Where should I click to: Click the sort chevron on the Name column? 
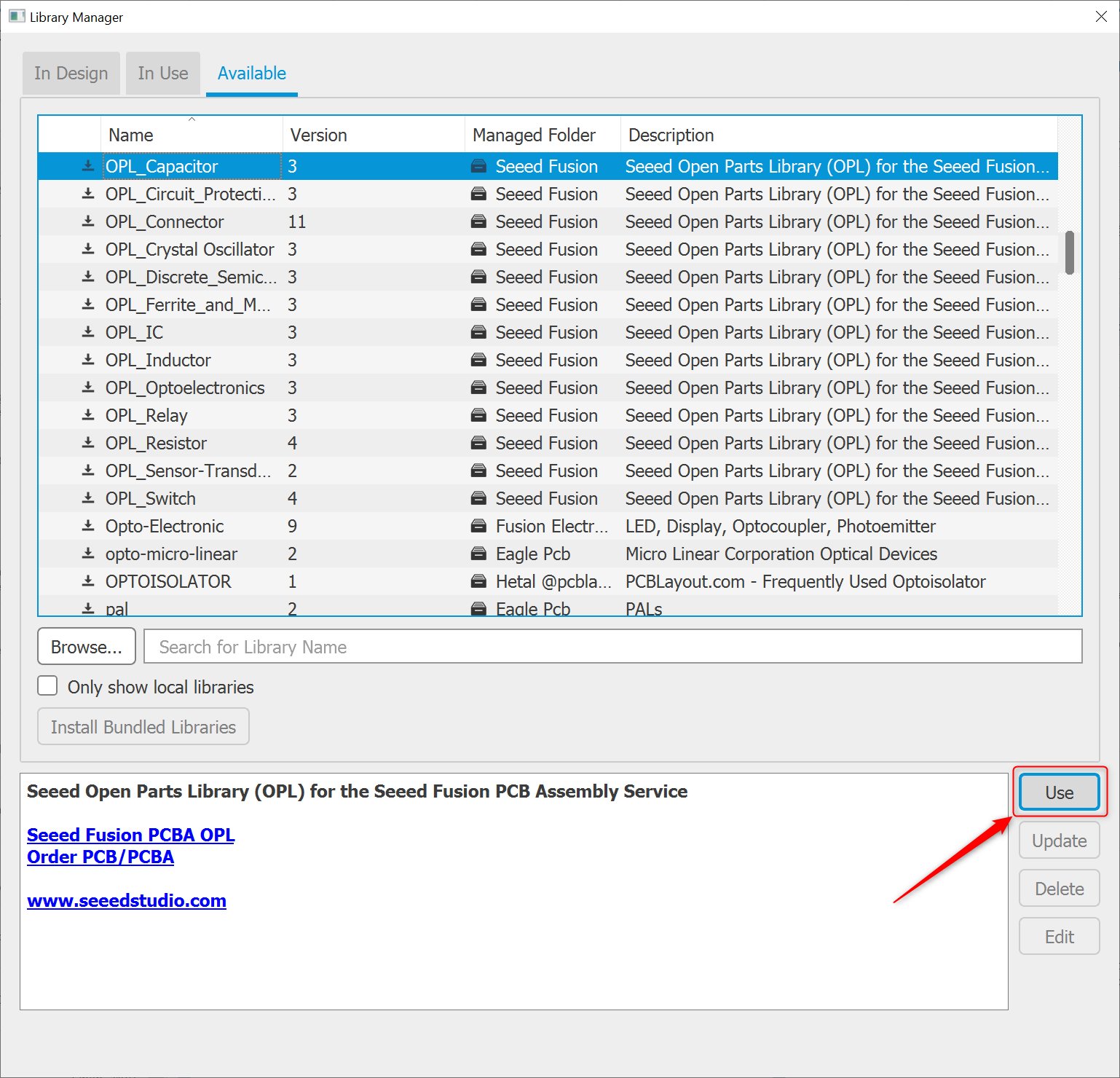click(192, 119)
